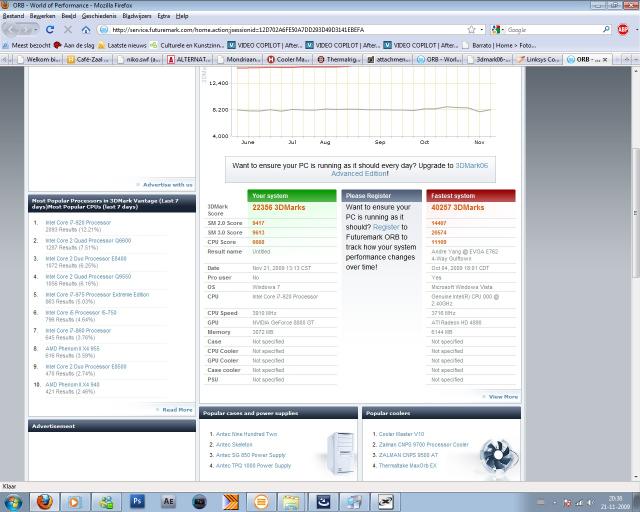Open the Geschiedenis menu

[99, 16]
